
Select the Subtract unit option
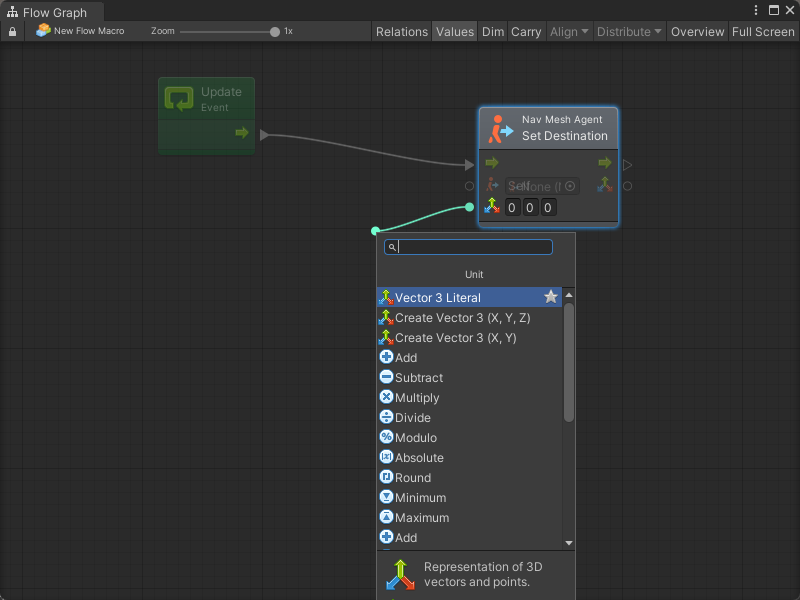tap(418, 378)
